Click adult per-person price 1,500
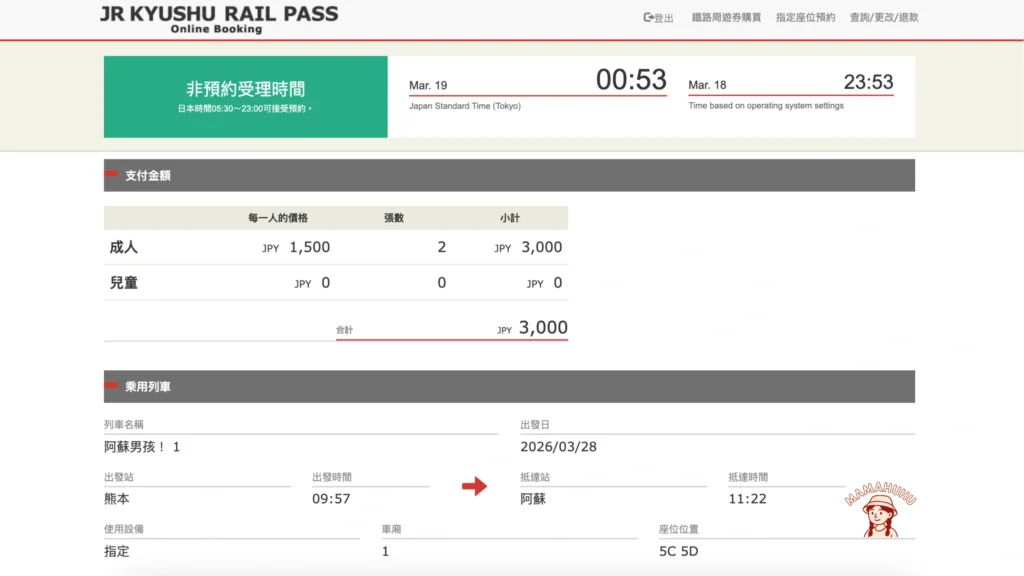1024x576 pixels. (310, 247)
